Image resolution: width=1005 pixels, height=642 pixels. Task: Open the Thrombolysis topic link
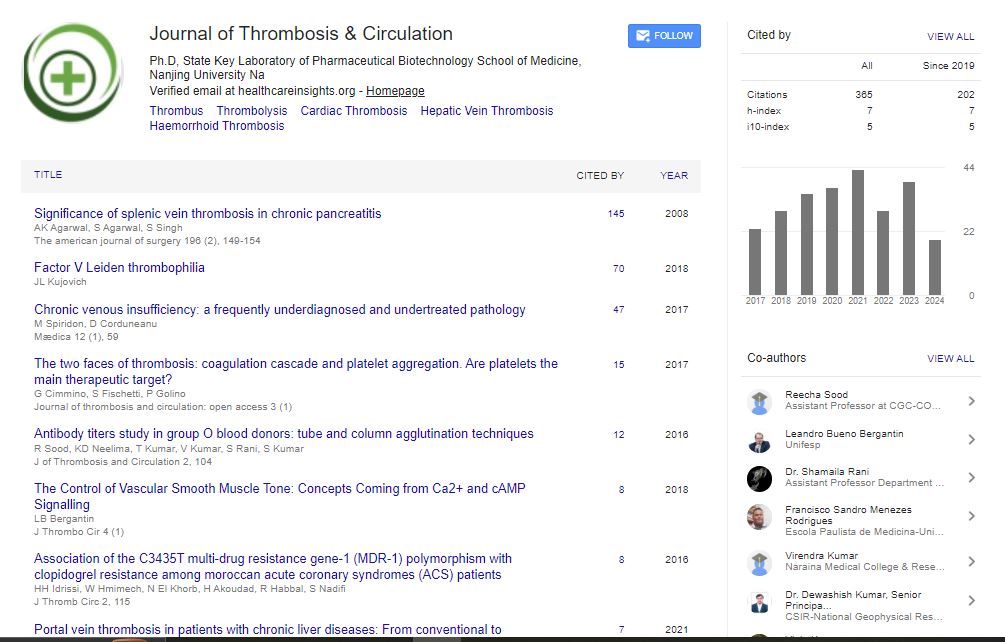tap(252, 111)
